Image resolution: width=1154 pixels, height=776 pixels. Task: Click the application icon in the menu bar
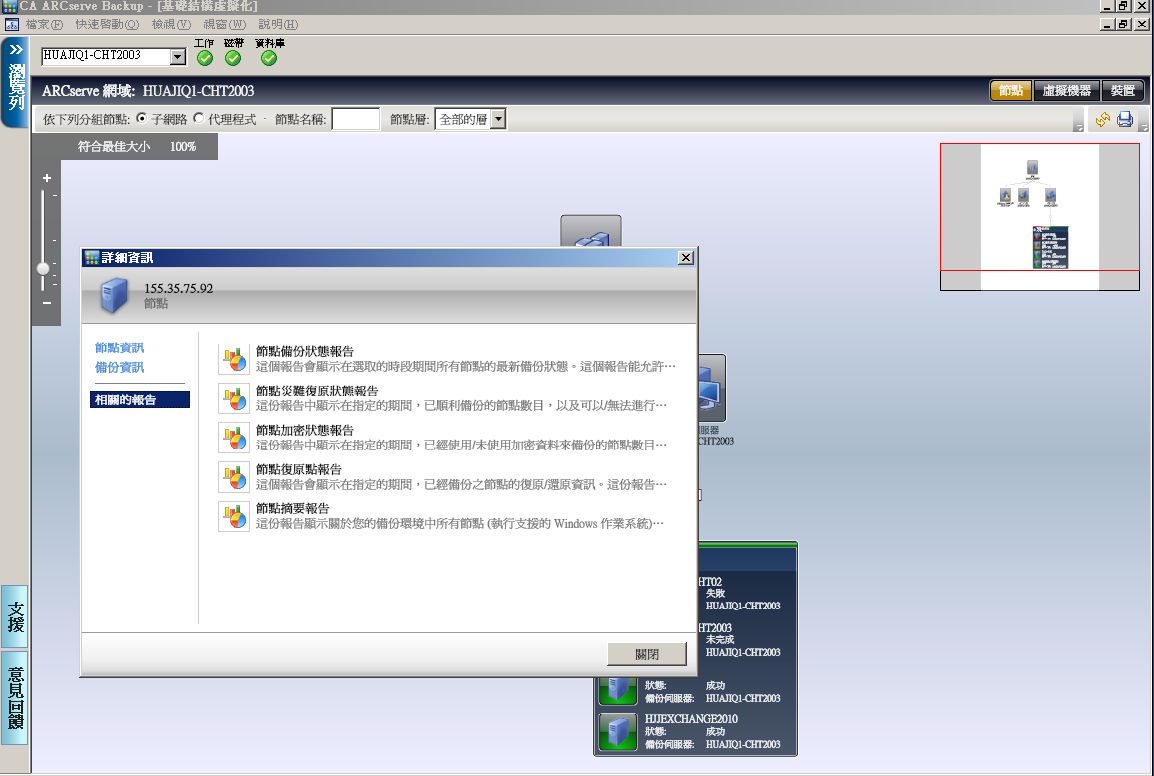pos(12,24)
